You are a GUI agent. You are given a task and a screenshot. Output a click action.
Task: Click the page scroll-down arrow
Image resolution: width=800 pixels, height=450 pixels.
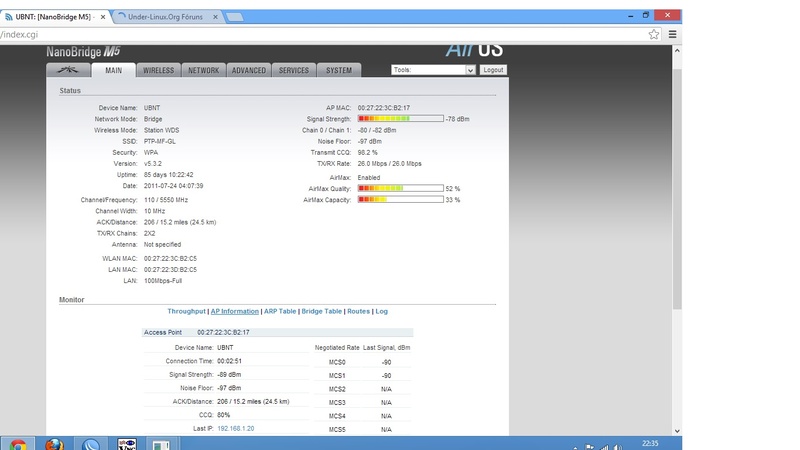pos(677,431)
